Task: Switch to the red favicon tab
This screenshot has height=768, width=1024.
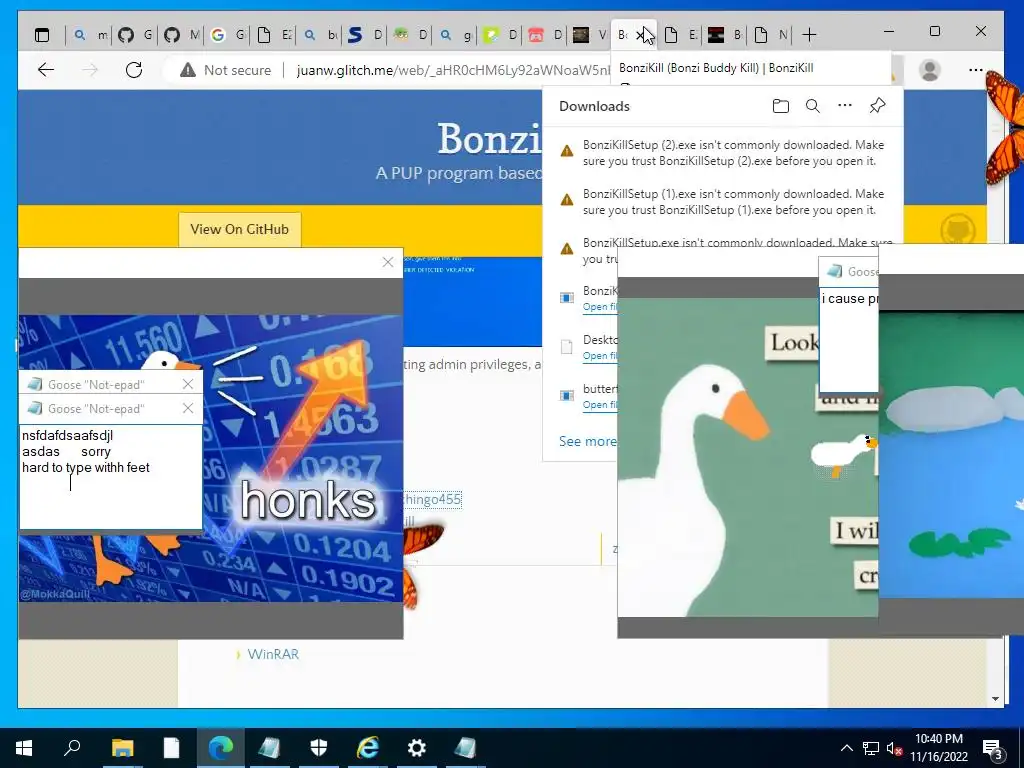Action: coord(546,35)
